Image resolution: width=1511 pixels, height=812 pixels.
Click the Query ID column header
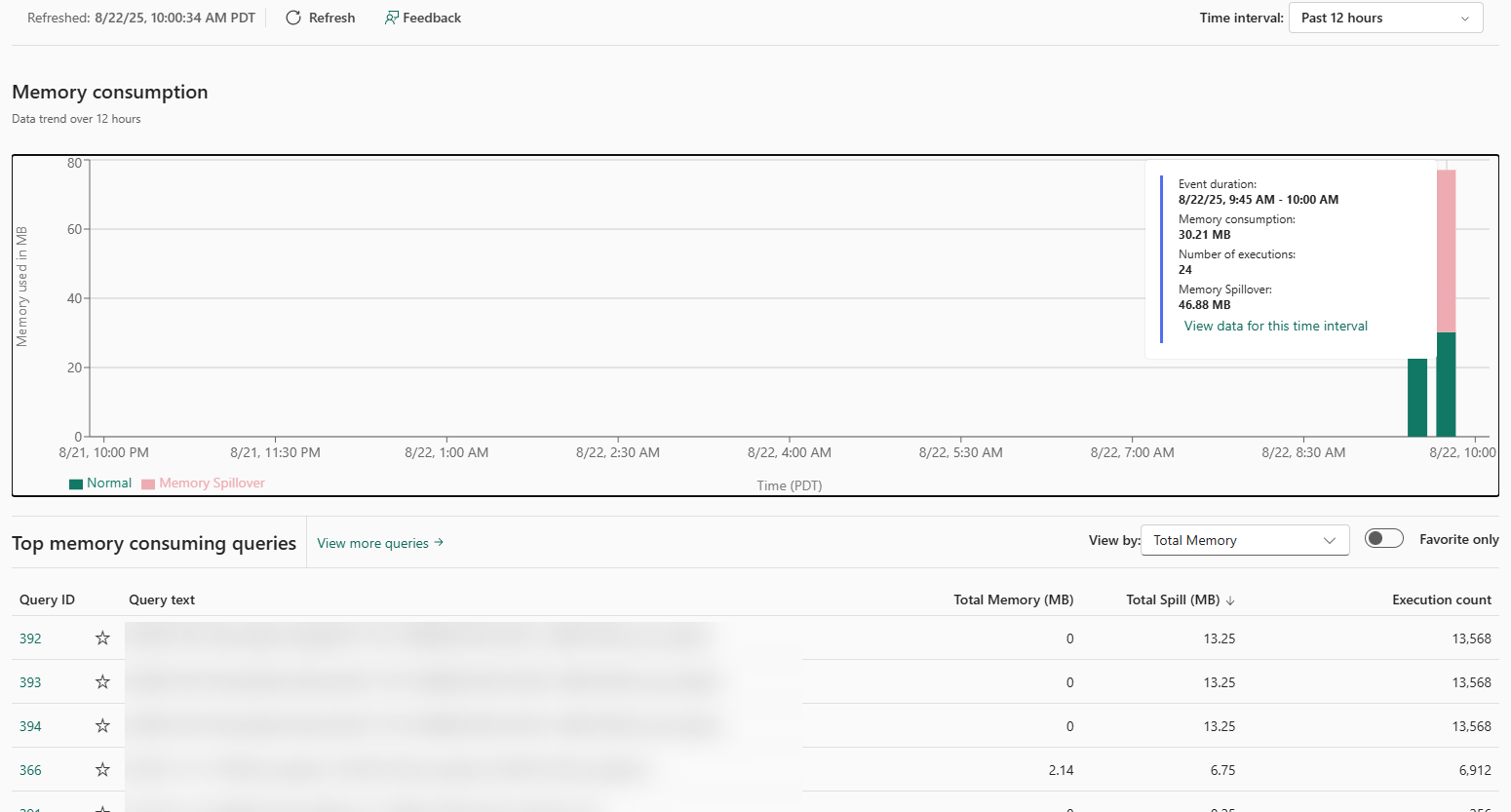click(x=47, y=599)
